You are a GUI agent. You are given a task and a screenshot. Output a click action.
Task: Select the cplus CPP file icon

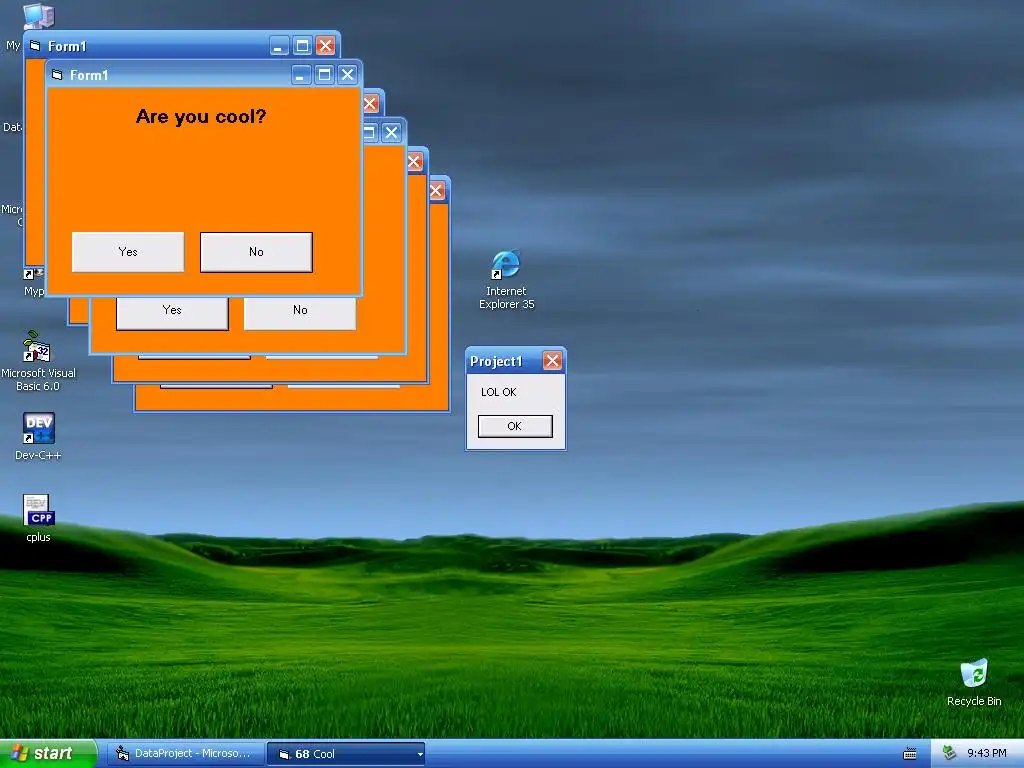tap(39, 519)
